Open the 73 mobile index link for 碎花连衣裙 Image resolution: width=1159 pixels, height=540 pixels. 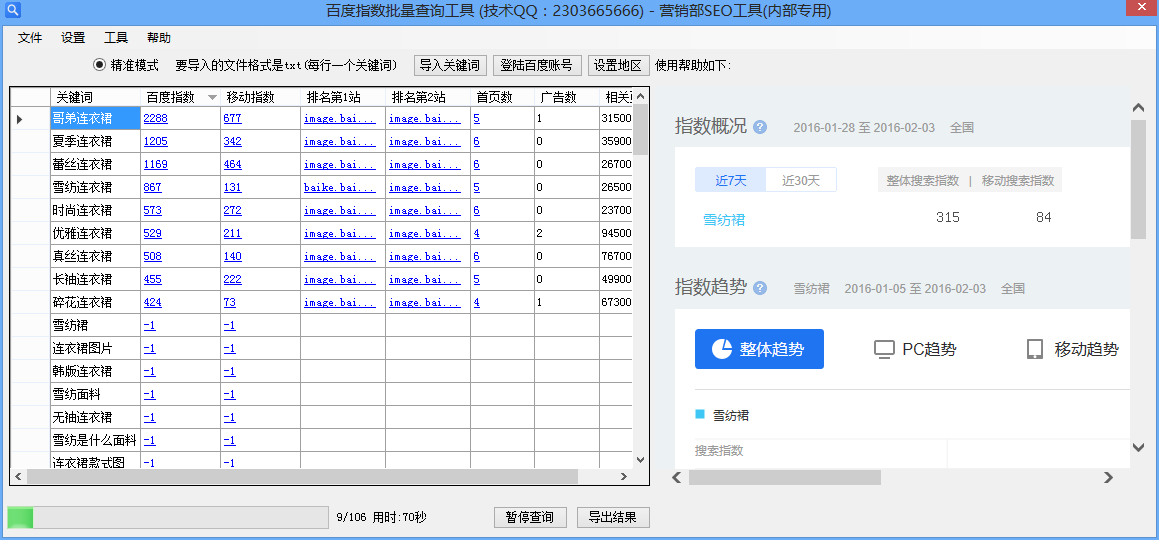click(229, 302)
